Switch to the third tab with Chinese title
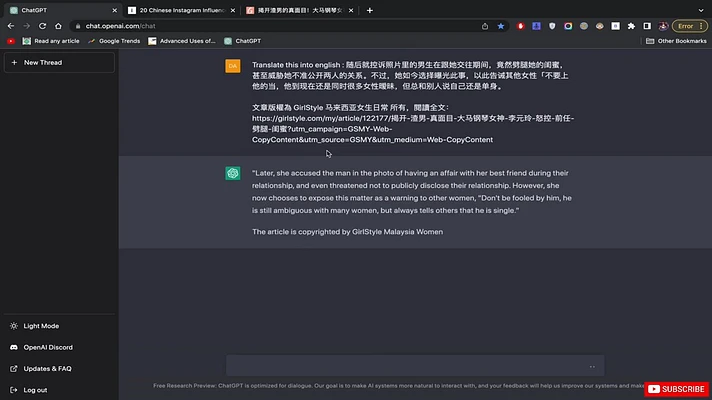This screenshot has width=712, height=400. (300, 10)
